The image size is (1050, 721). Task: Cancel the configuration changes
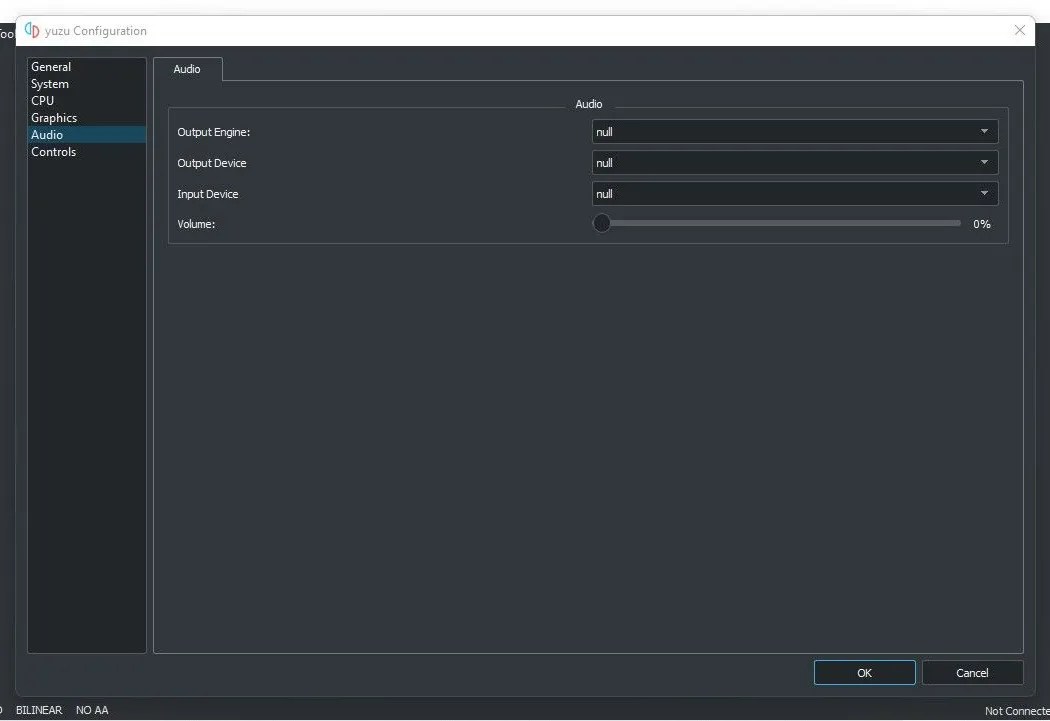point(972,672)
